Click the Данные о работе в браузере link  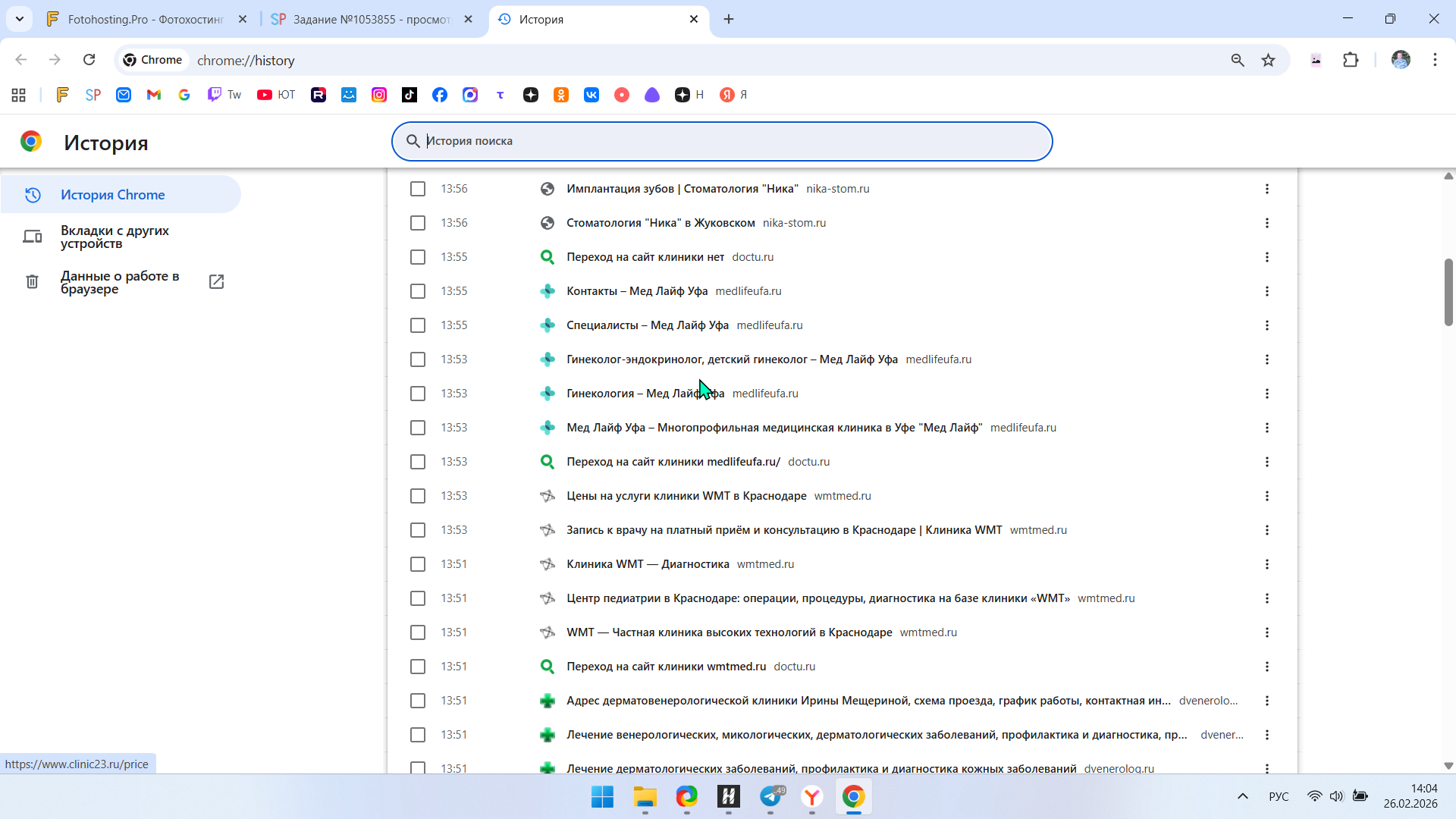pos(120,282)
